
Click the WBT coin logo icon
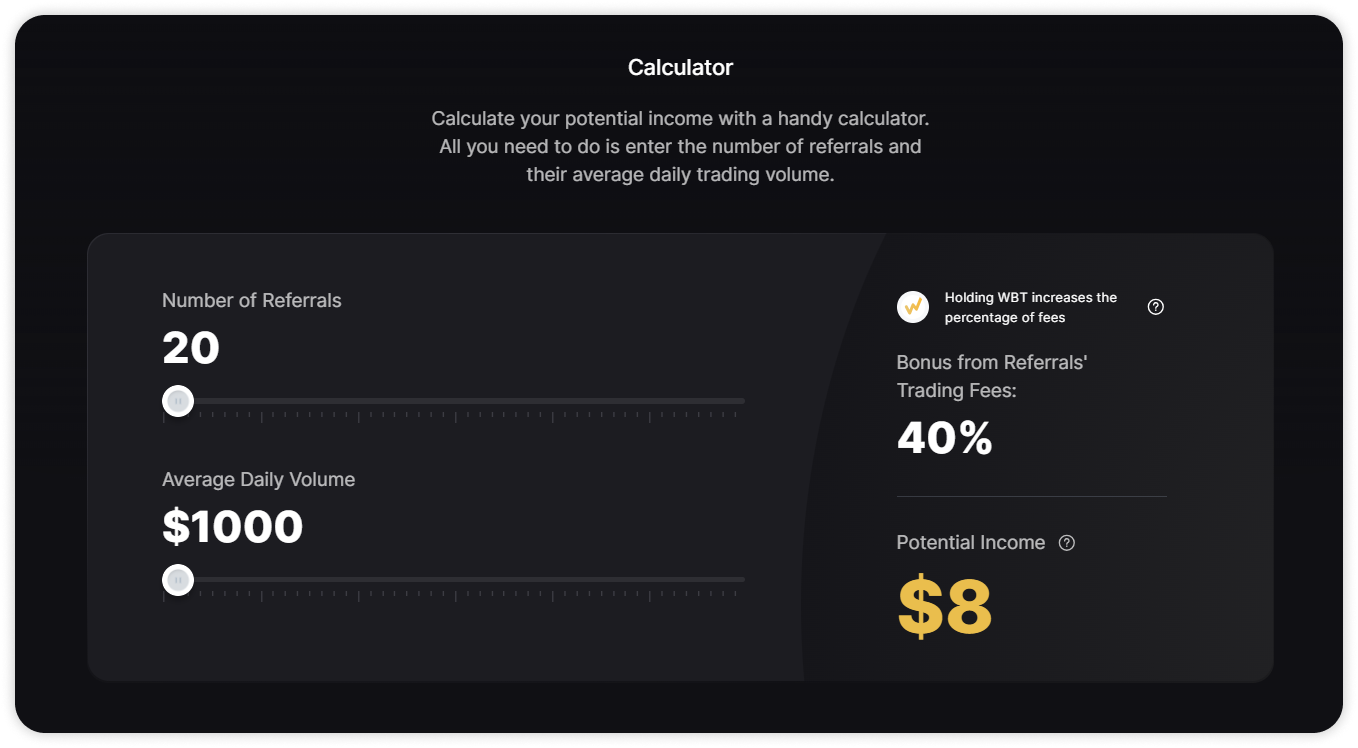point(913,307)
